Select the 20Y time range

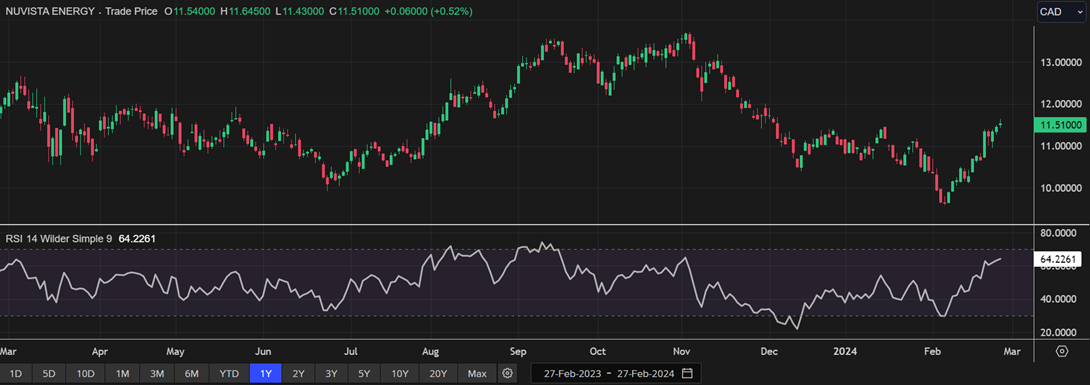coord(438,374)
